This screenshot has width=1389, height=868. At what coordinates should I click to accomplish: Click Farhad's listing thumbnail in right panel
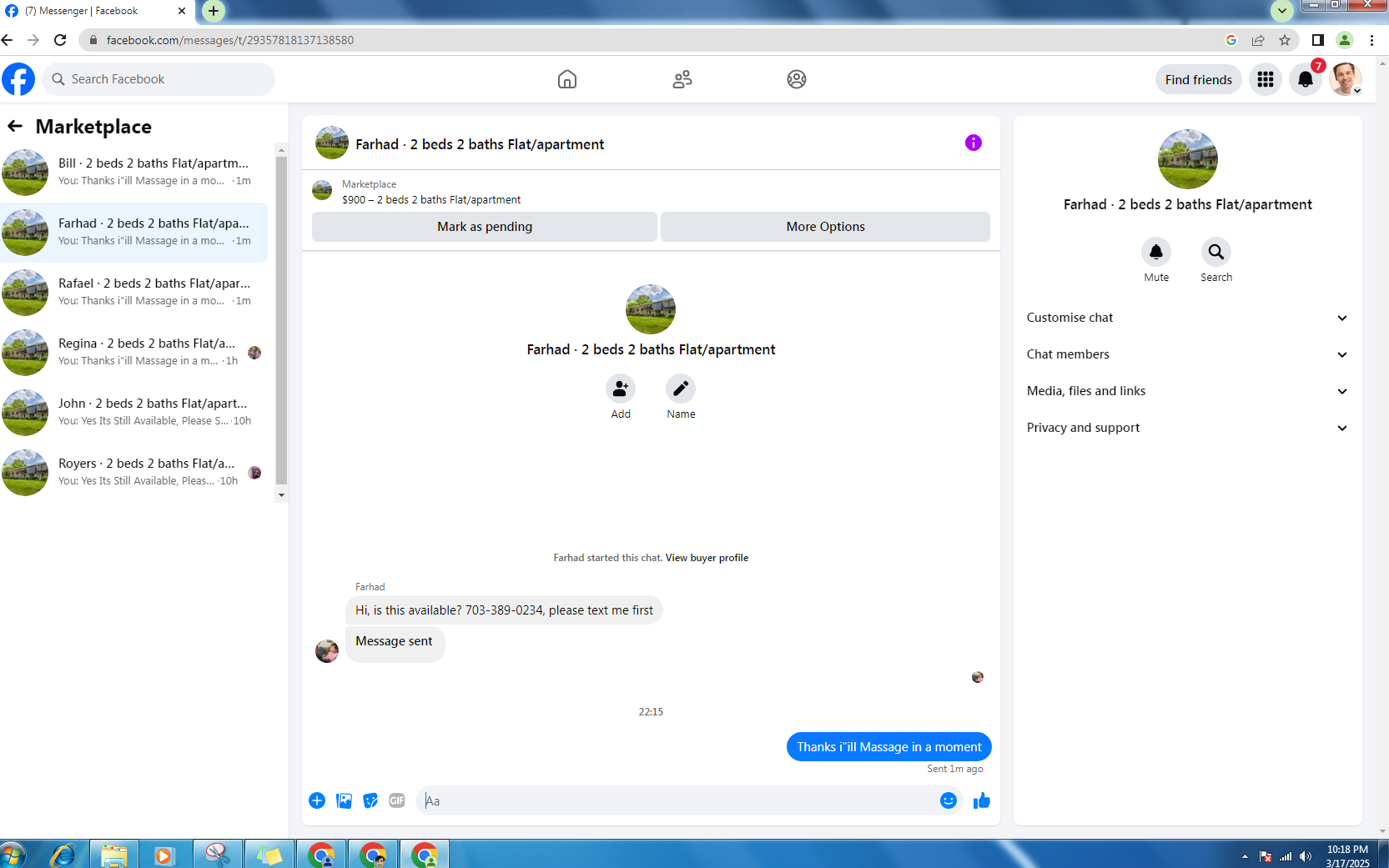(1188, 158)
